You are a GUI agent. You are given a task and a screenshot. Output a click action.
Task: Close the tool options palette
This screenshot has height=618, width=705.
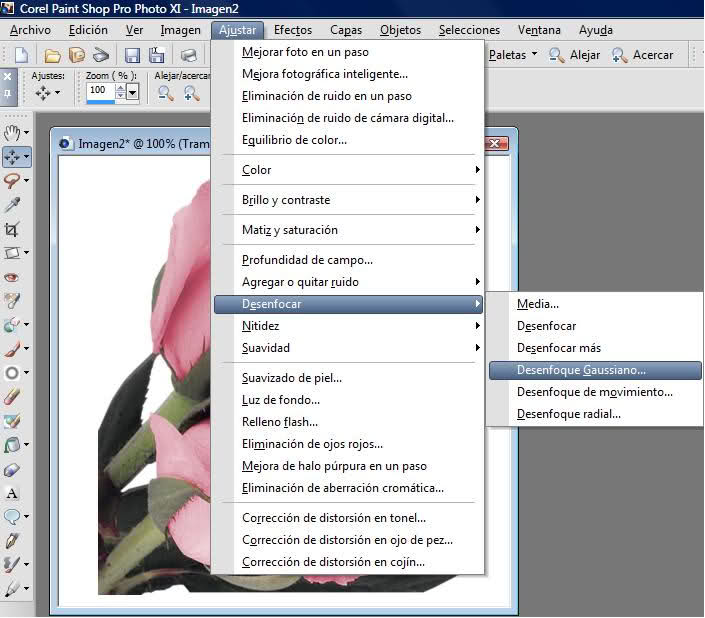coord(7,77)
